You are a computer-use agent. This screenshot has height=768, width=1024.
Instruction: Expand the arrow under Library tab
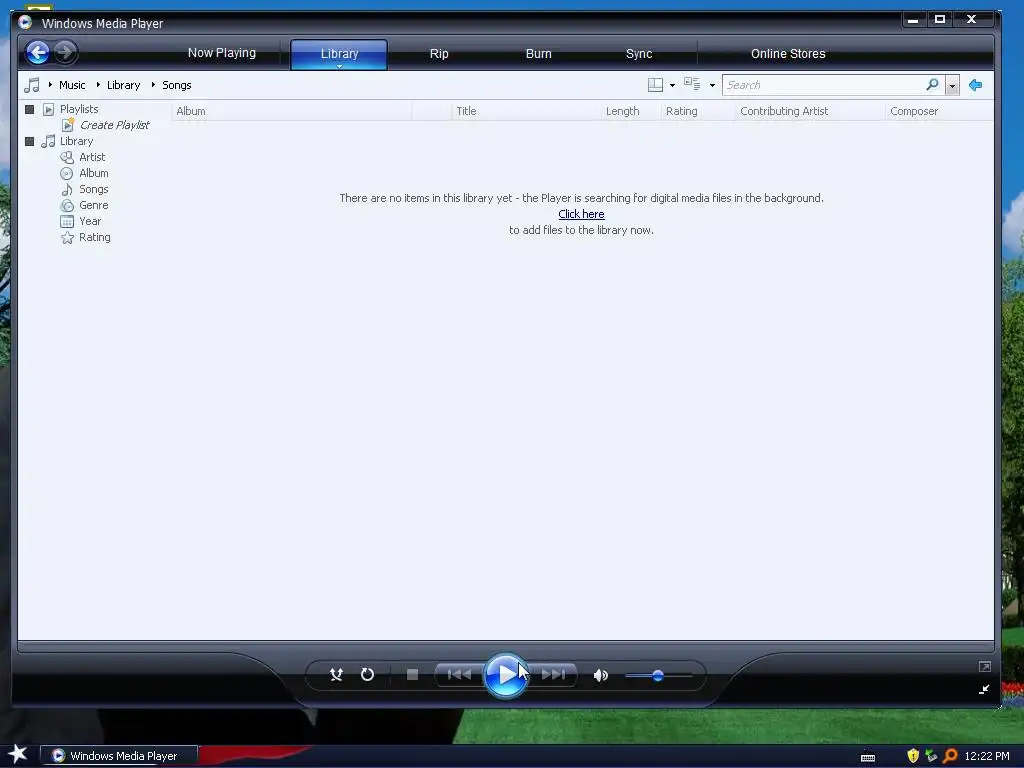(340, 66)
